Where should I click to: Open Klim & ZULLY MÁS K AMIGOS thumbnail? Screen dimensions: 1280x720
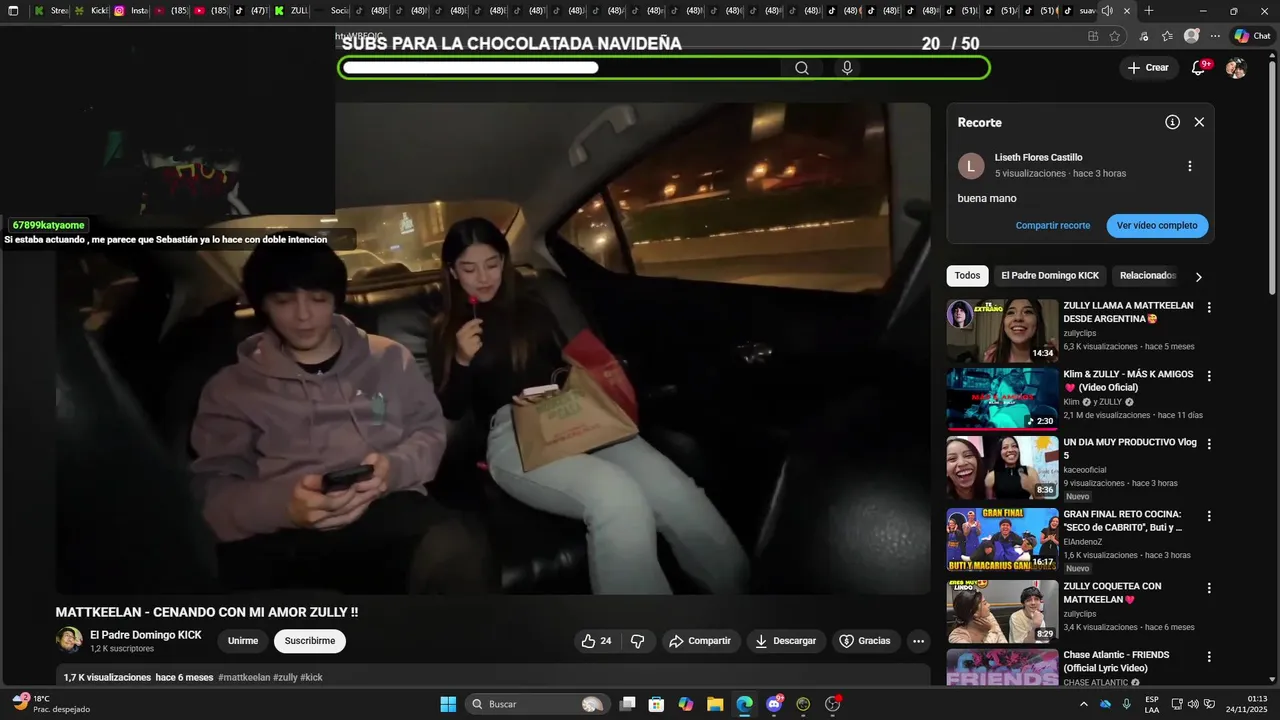(x=1002, y=399)
